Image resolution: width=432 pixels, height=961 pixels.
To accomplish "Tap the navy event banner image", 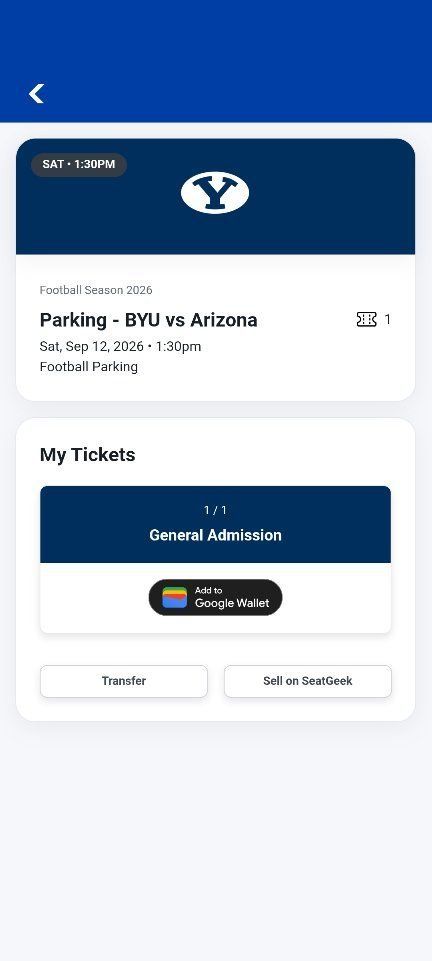I will pyautogui.click(x=216, y=196).
